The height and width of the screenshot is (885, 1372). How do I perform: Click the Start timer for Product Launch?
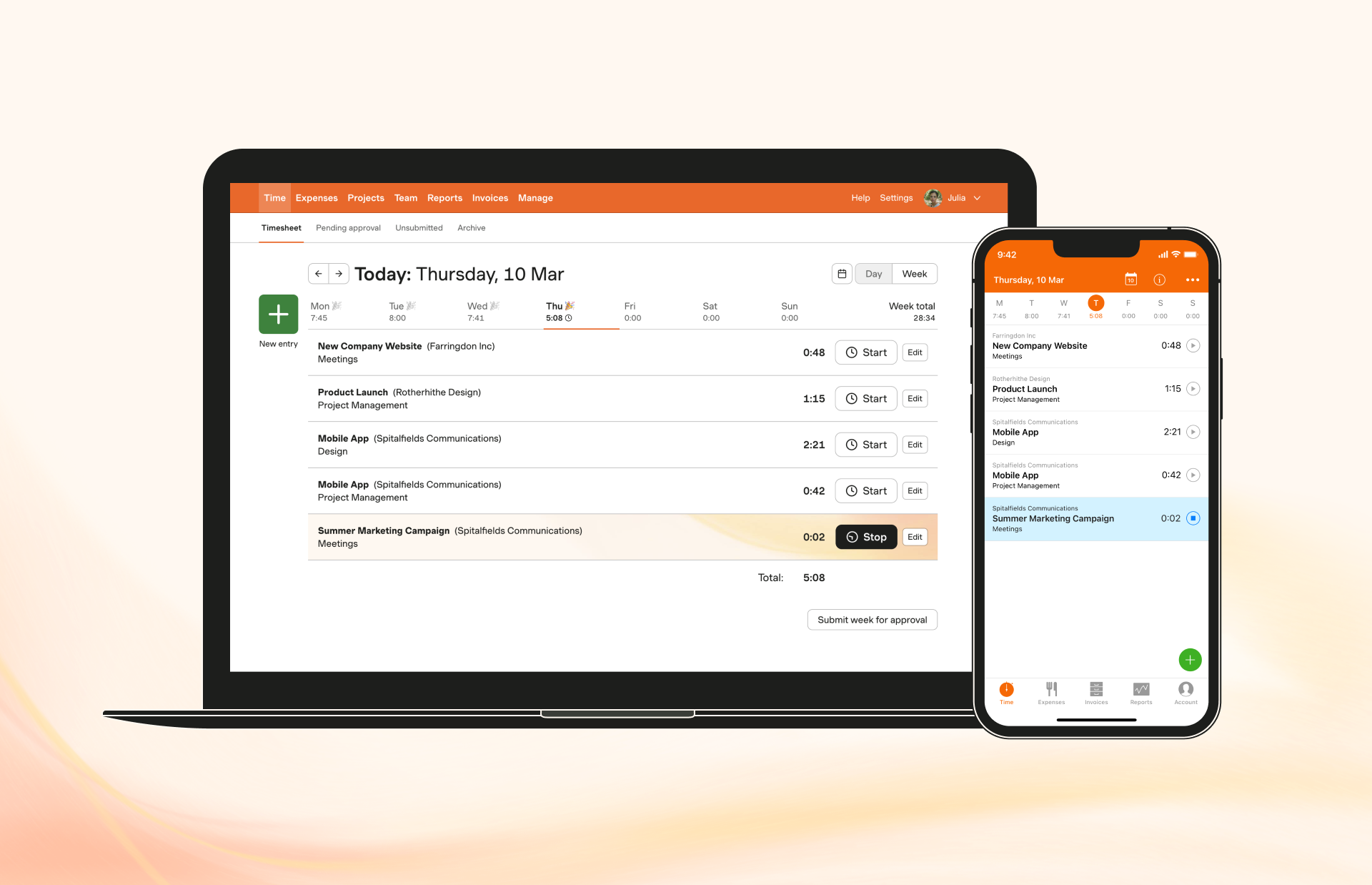point(866,398)
